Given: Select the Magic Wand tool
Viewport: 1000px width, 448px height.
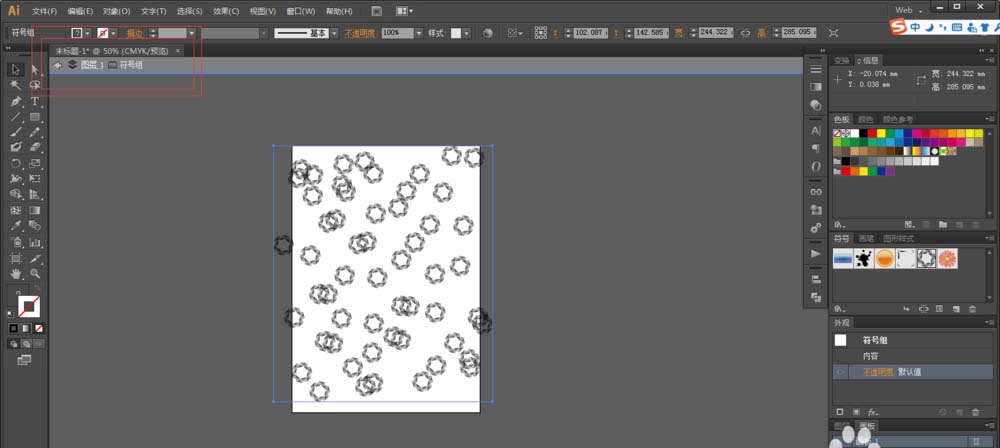Looking at the screenshot, I should click(16, 85).
